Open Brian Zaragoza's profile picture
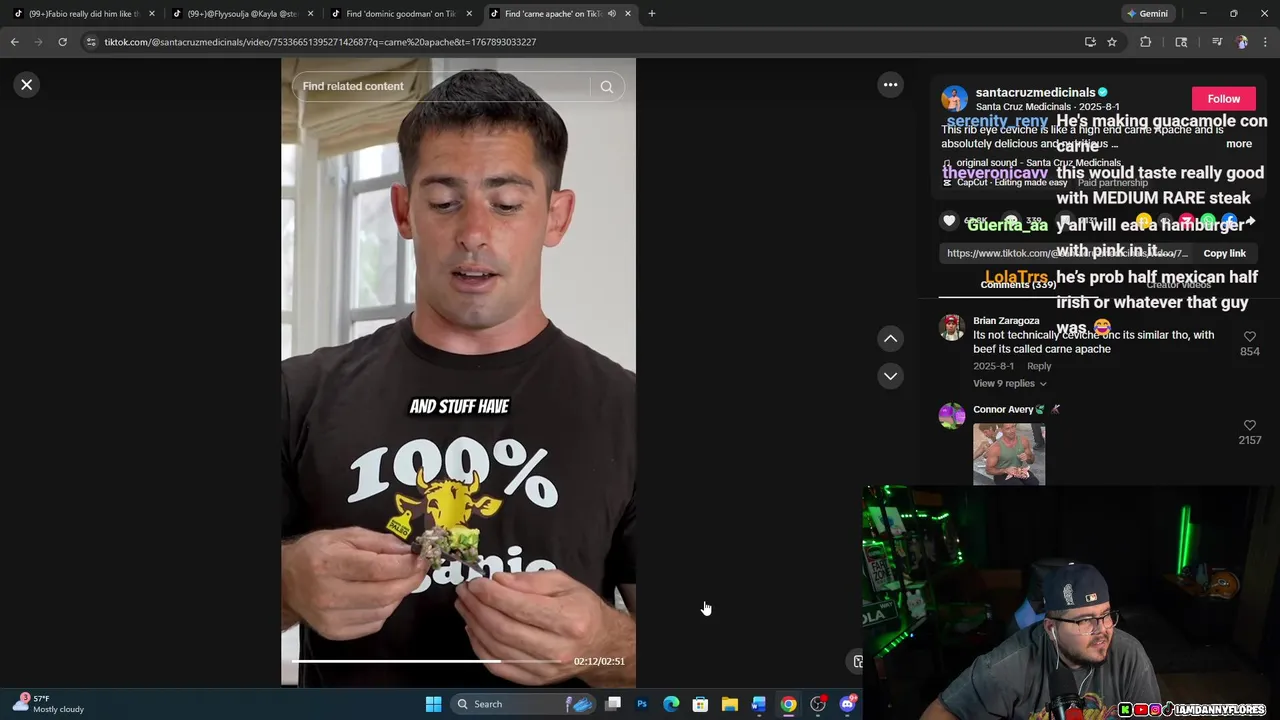 coord(952,327)
